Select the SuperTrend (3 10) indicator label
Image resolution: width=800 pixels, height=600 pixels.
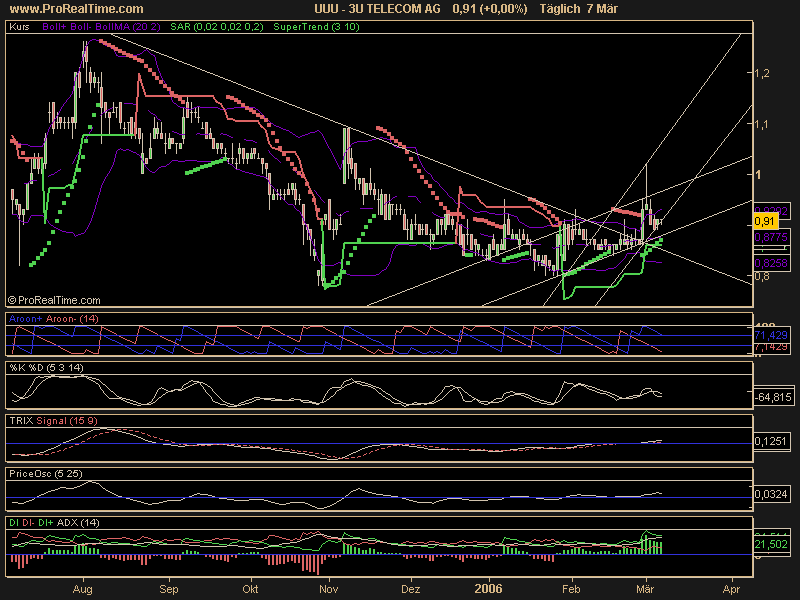(x=304, y=27)
